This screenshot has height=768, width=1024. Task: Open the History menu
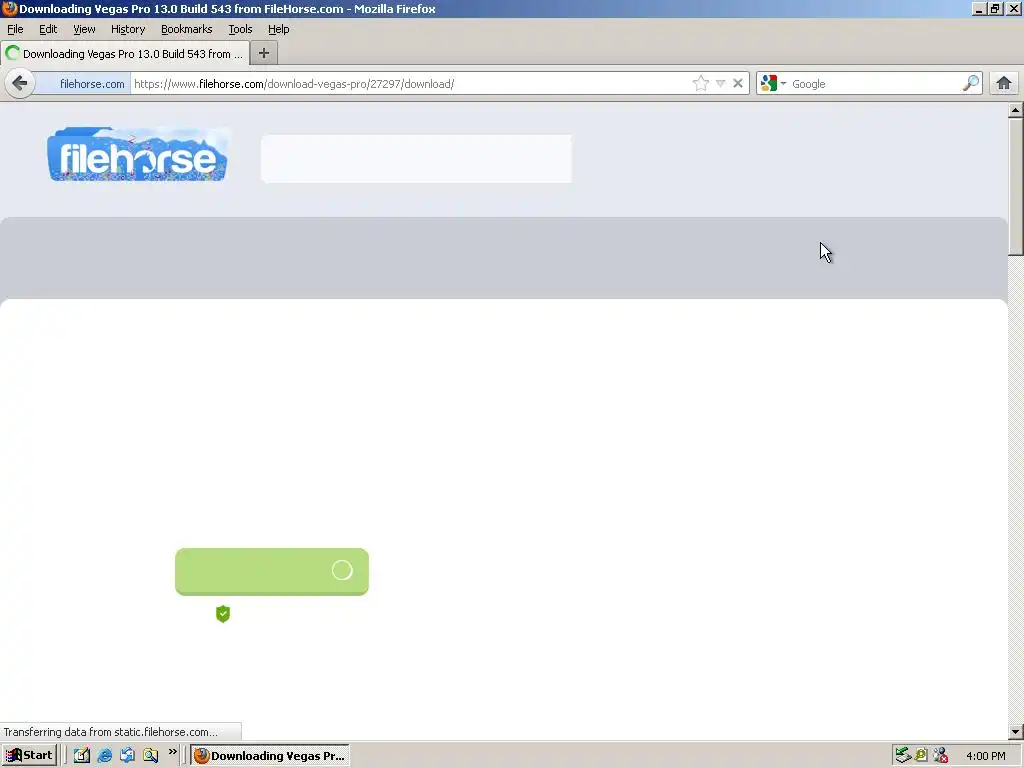click(x=128, y=29)
